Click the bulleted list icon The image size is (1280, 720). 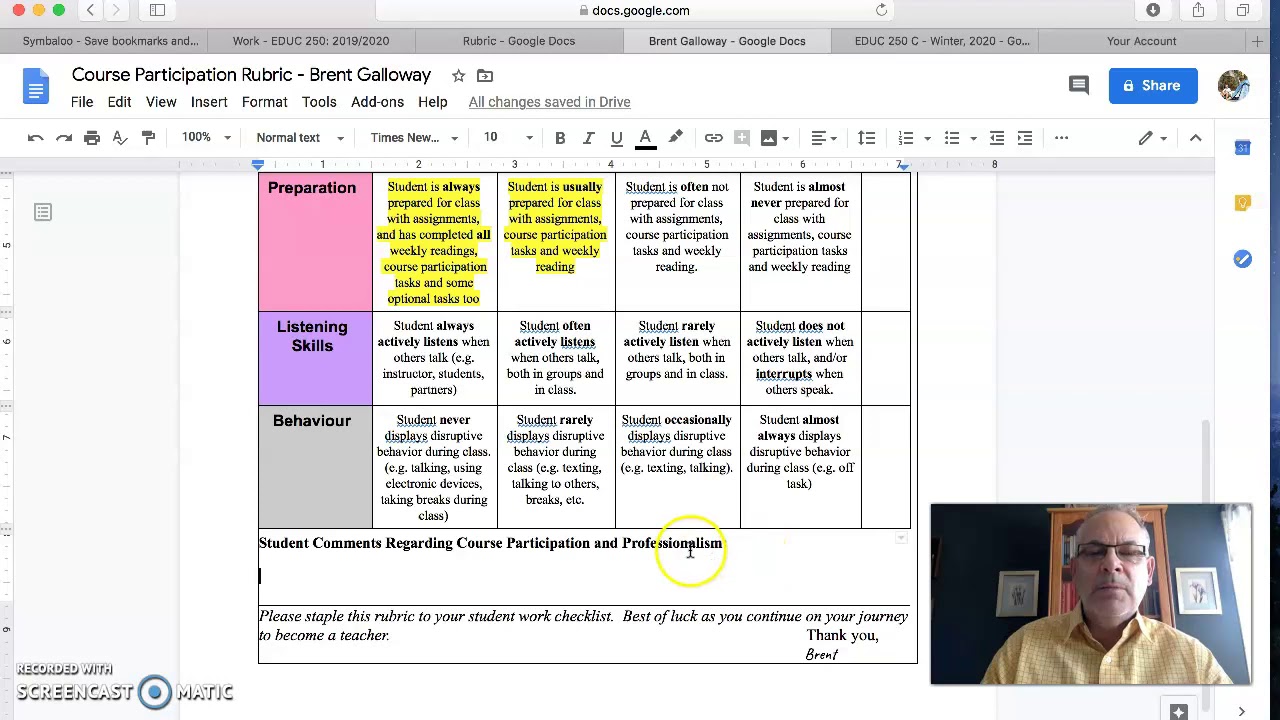951,138
